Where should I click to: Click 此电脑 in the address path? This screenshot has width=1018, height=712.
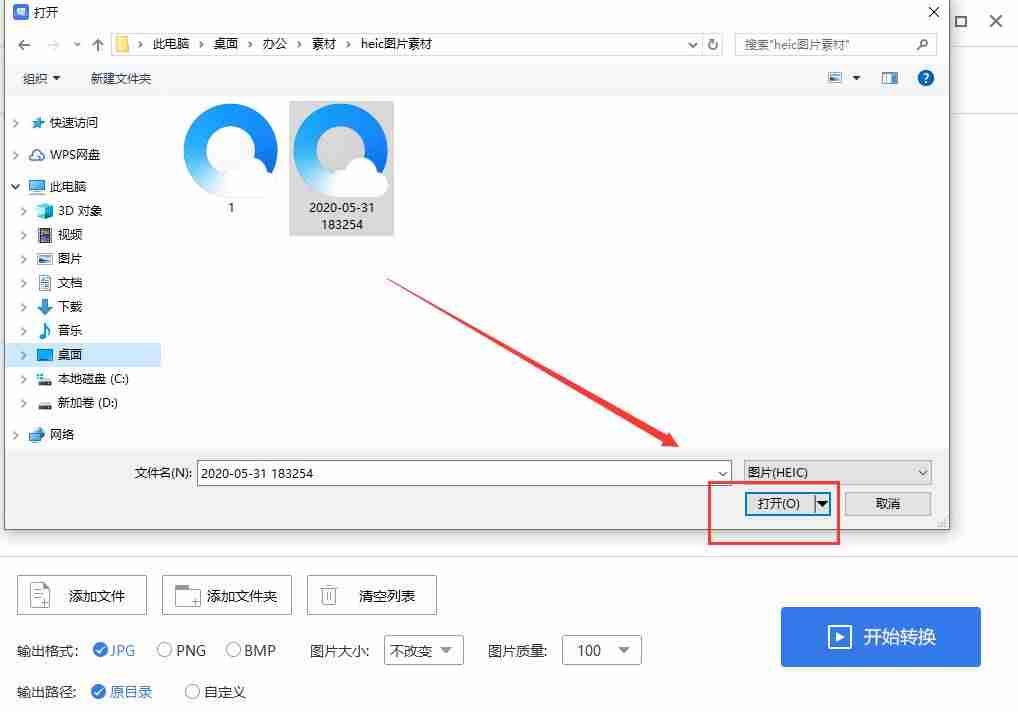(171, 44)
